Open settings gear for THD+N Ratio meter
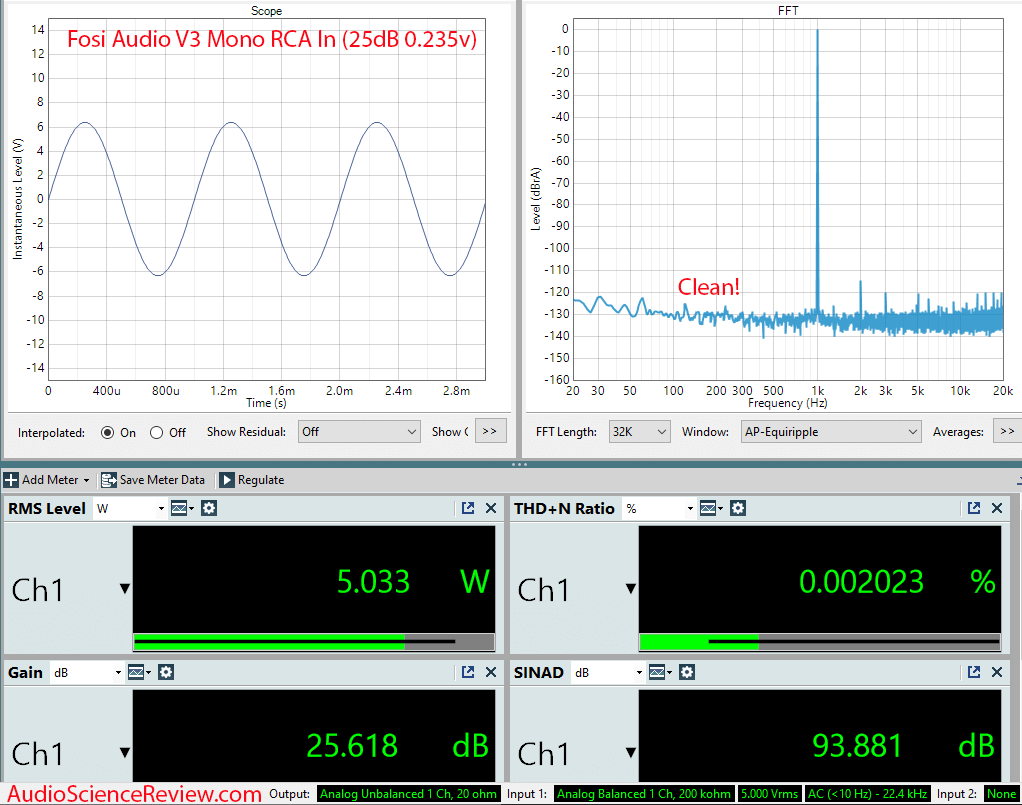Viewport: 1022px width, 805px height. click(738, 508)
